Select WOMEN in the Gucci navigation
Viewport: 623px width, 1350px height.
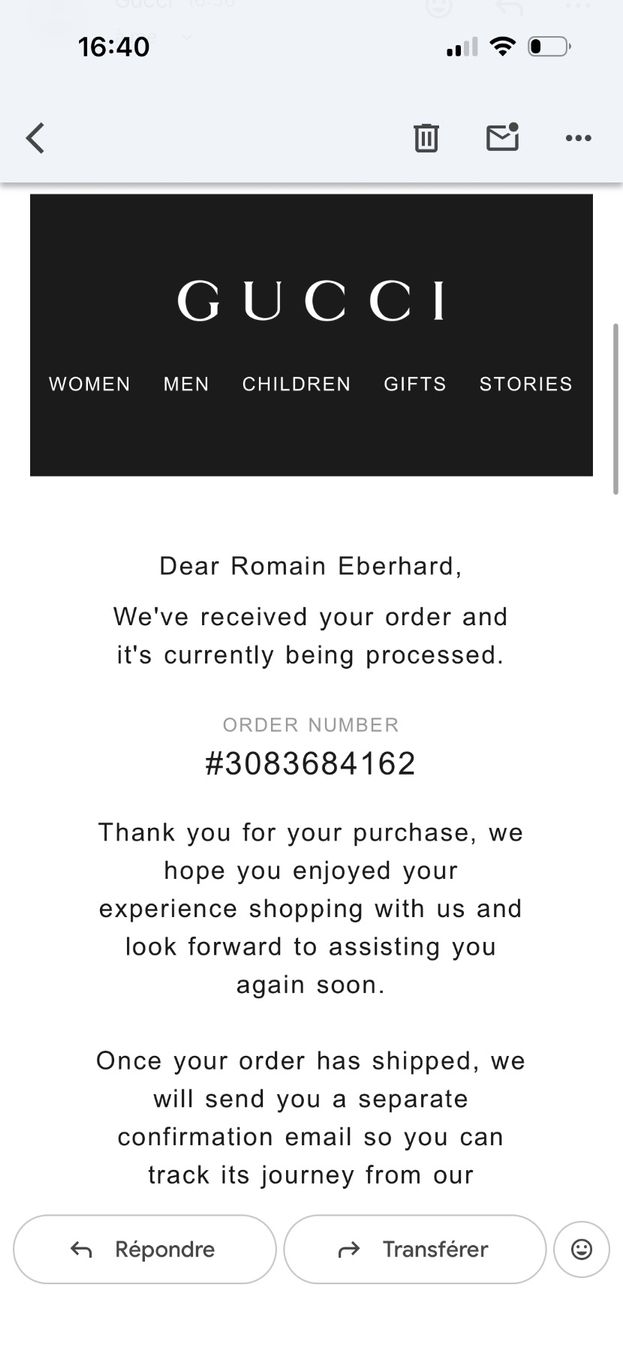(x=90, y=384)
